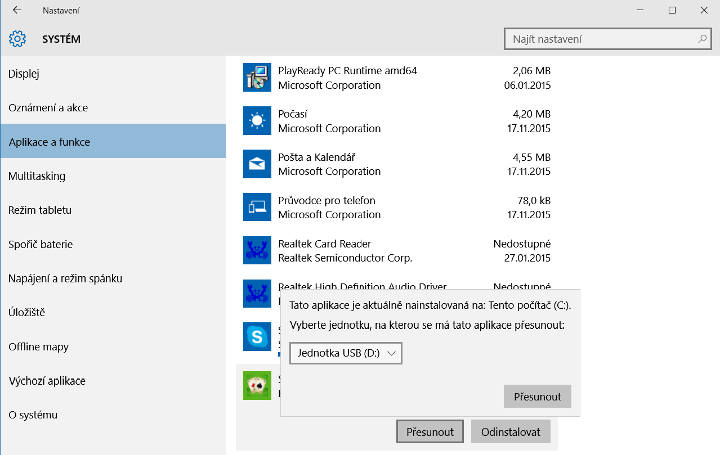
Task: Select Pošta a Kalendář app name
Action: click(316, 157)
